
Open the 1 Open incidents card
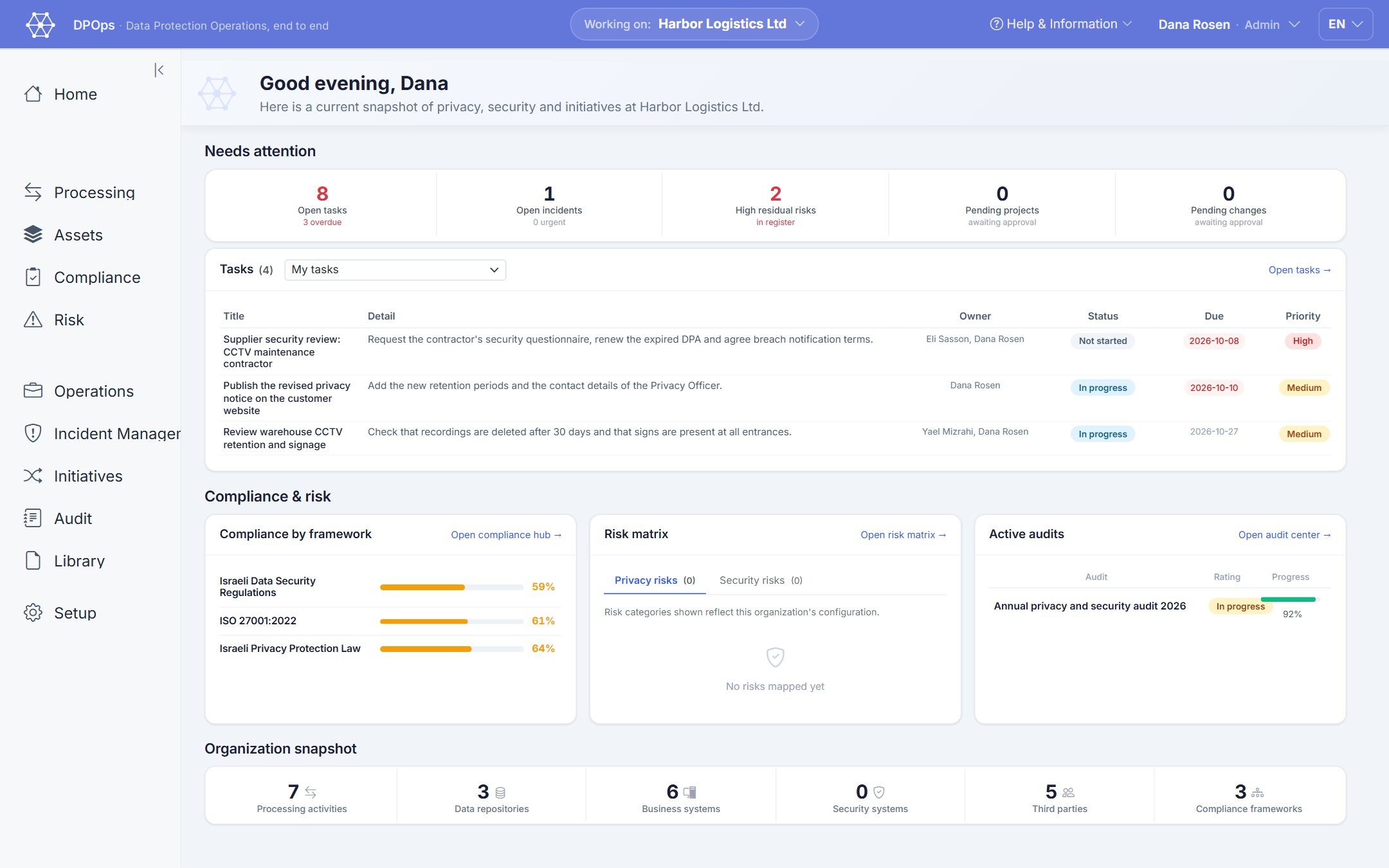[x=549, y=205]
